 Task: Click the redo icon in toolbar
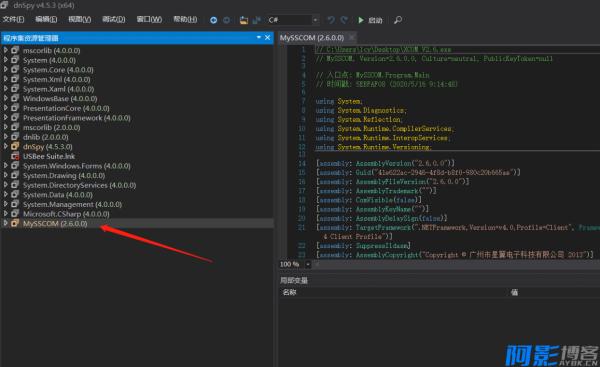click(x=344, y=20)
